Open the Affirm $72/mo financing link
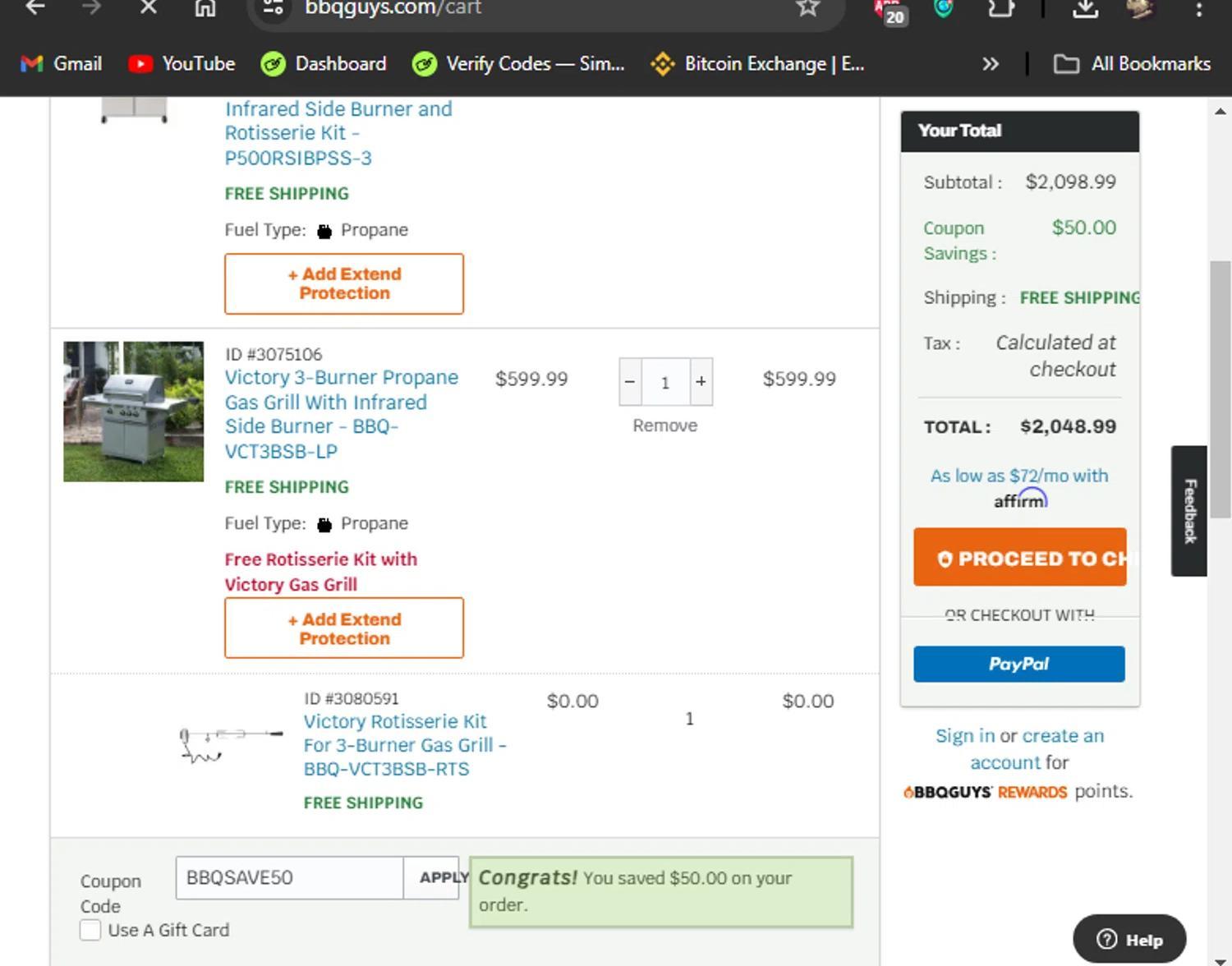The height and width of the screenshot is (966, 1232). (x=1019, y=487)
